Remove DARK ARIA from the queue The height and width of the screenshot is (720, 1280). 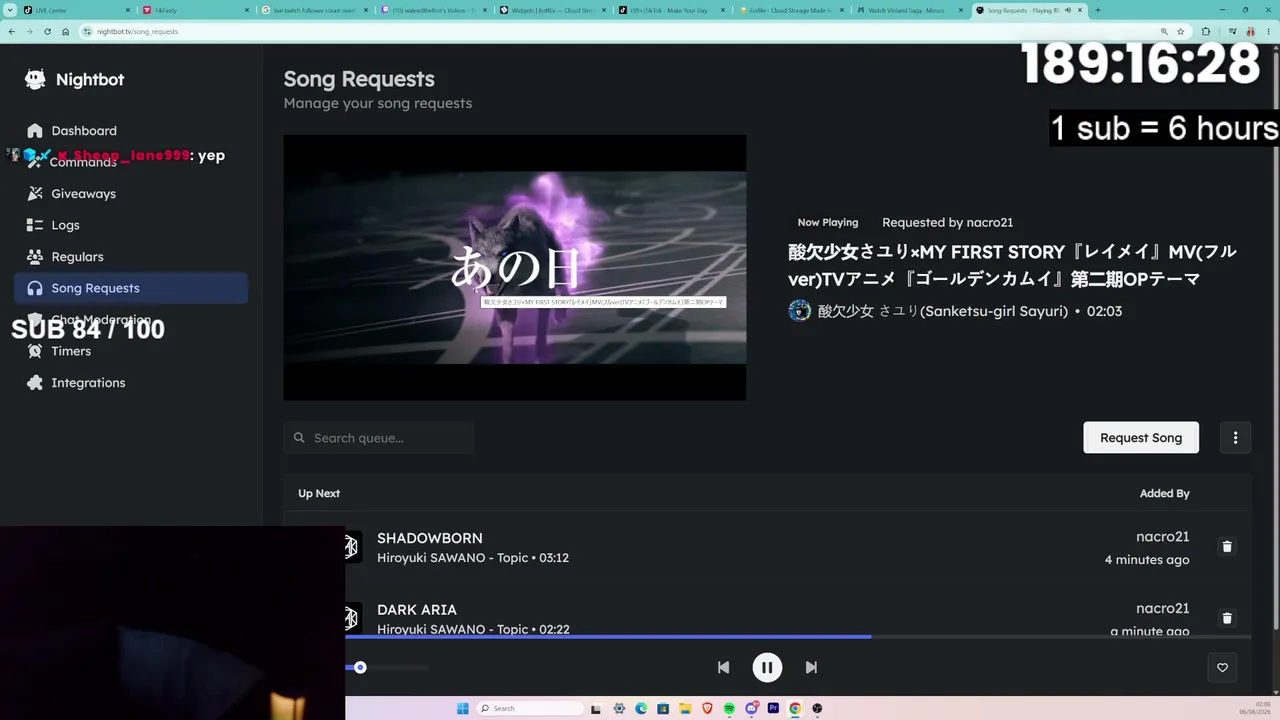tap(1227, 618)
